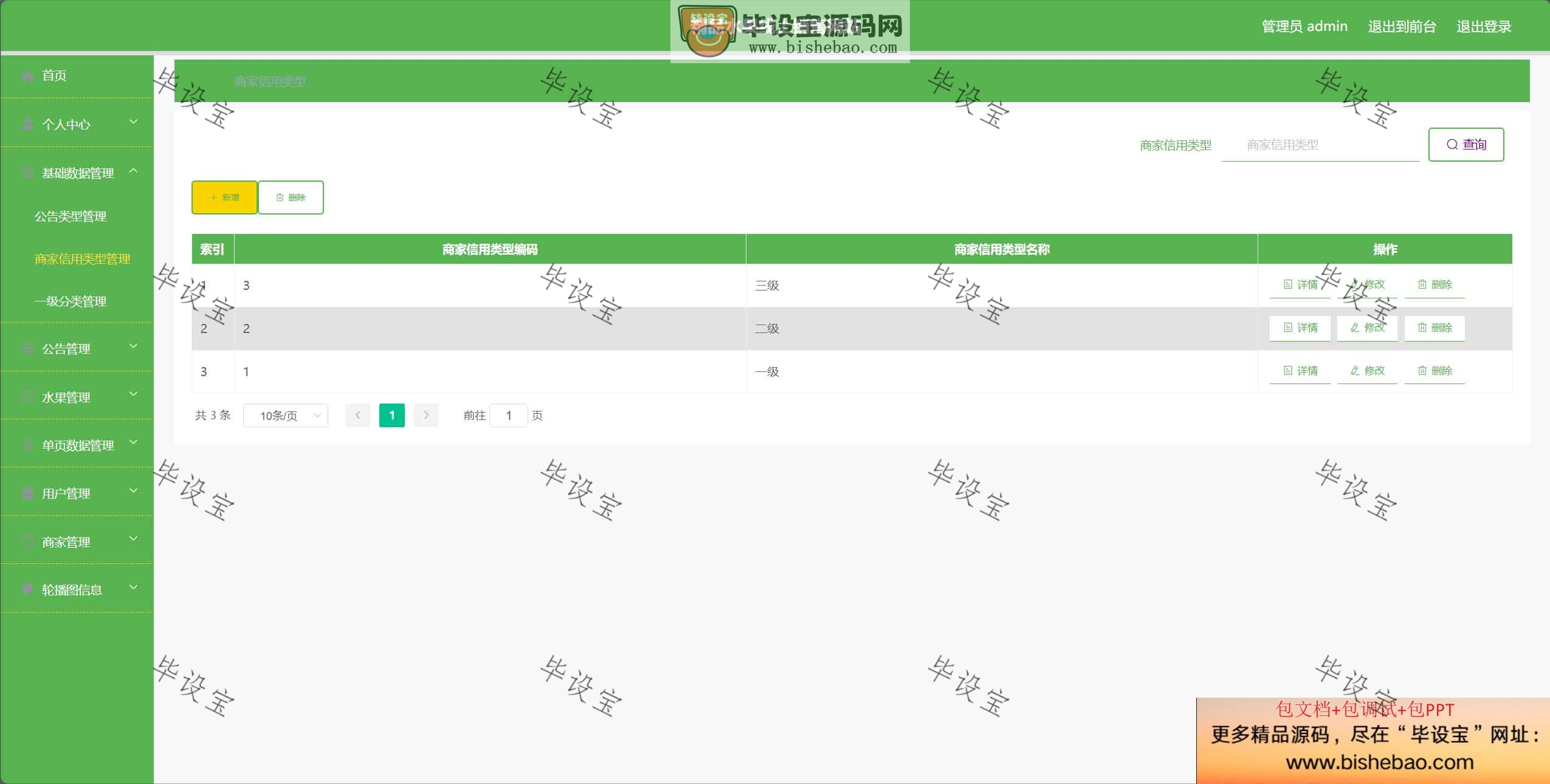
Task: Click the 修改 pencil icon for row 二级
Action: (x=1355, y=328)
